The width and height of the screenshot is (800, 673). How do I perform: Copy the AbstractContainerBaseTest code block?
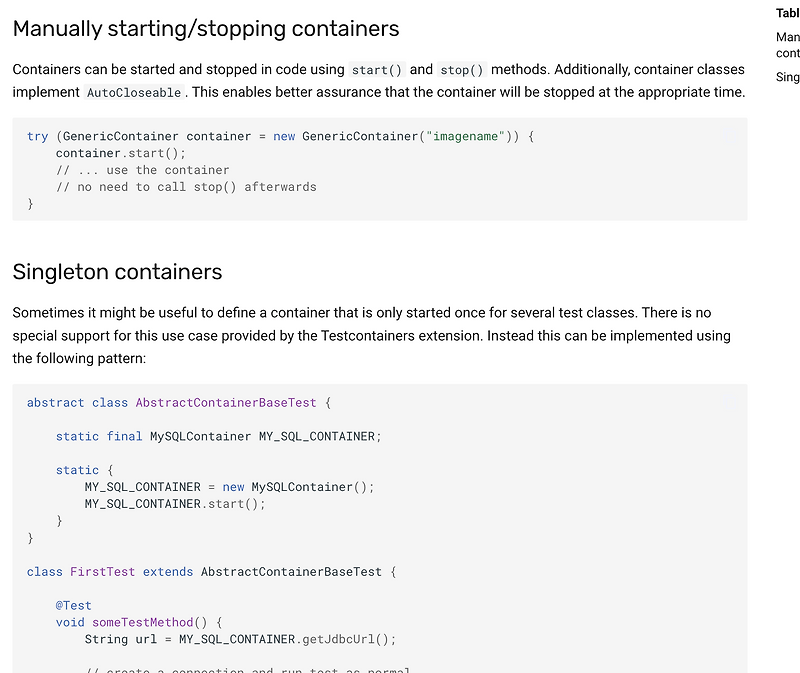(732, 400)
